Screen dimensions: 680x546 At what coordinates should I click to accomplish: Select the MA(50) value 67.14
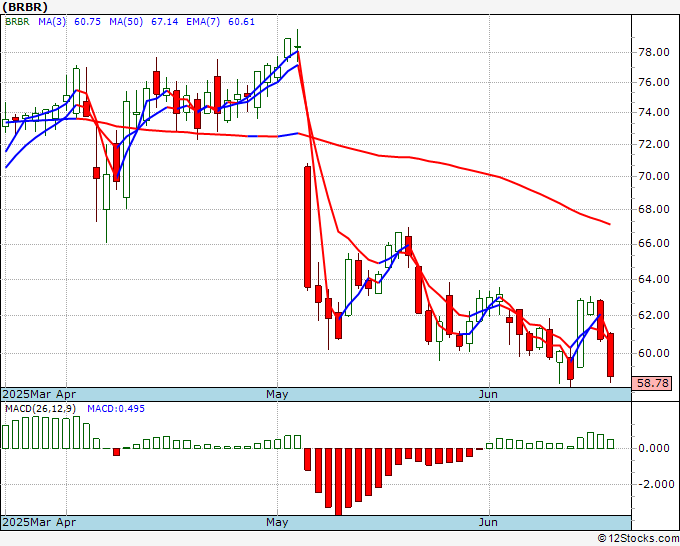coord(164,22)
